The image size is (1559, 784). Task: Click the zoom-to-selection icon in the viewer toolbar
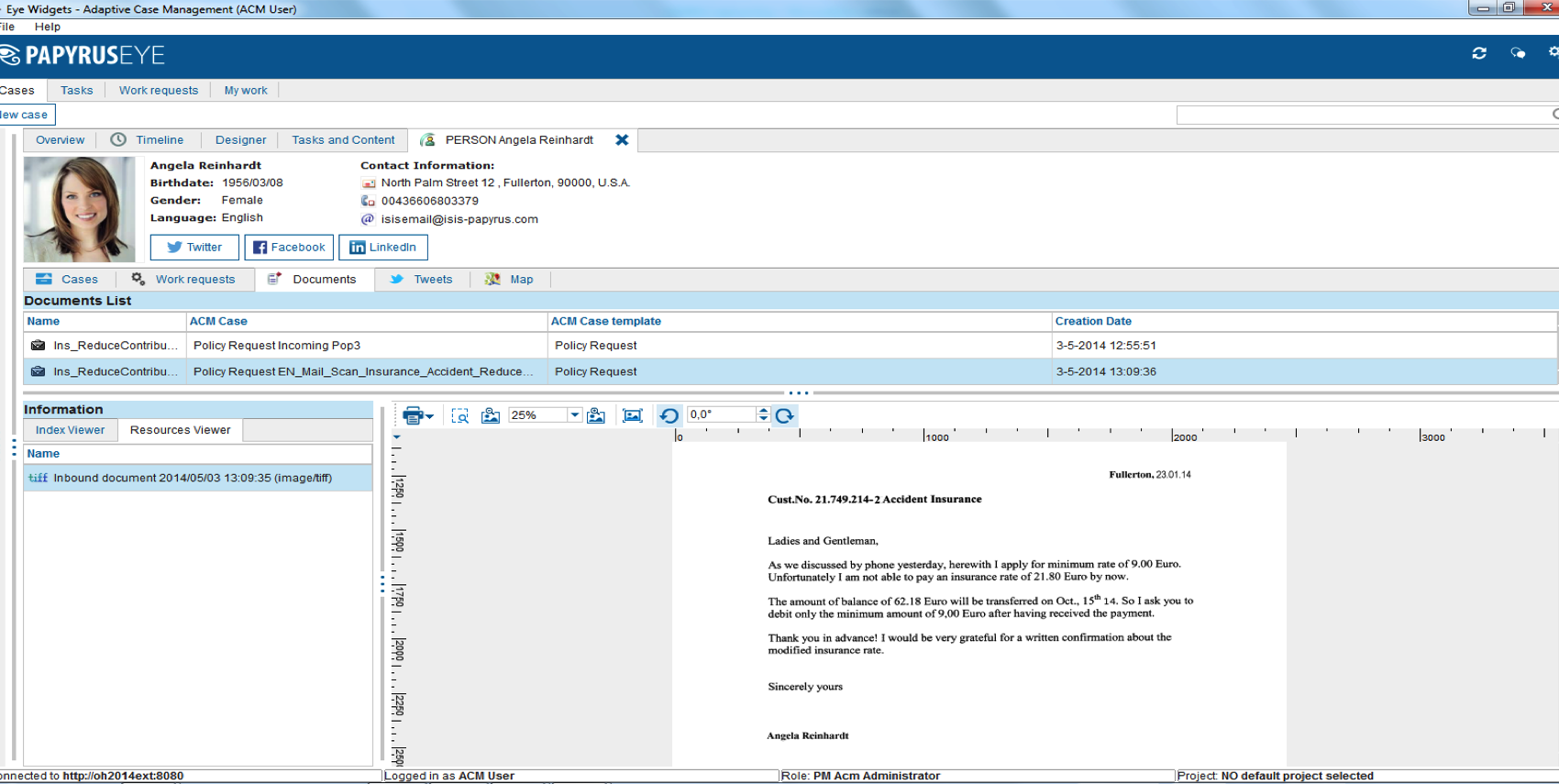click(x=460, y=415)
